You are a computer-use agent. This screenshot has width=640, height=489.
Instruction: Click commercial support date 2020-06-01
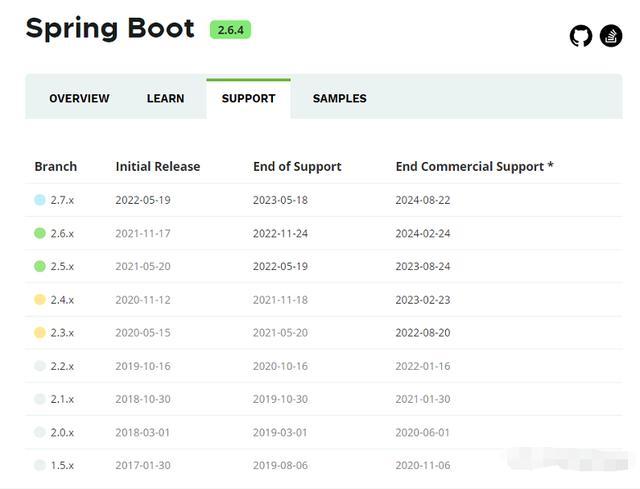coord(422,432)
